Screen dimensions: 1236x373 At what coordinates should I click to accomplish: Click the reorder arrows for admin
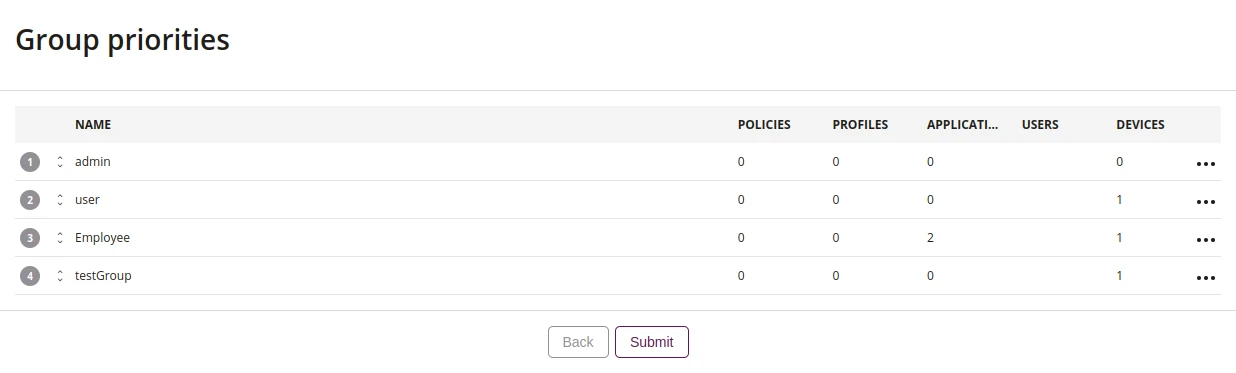[60, 162]
